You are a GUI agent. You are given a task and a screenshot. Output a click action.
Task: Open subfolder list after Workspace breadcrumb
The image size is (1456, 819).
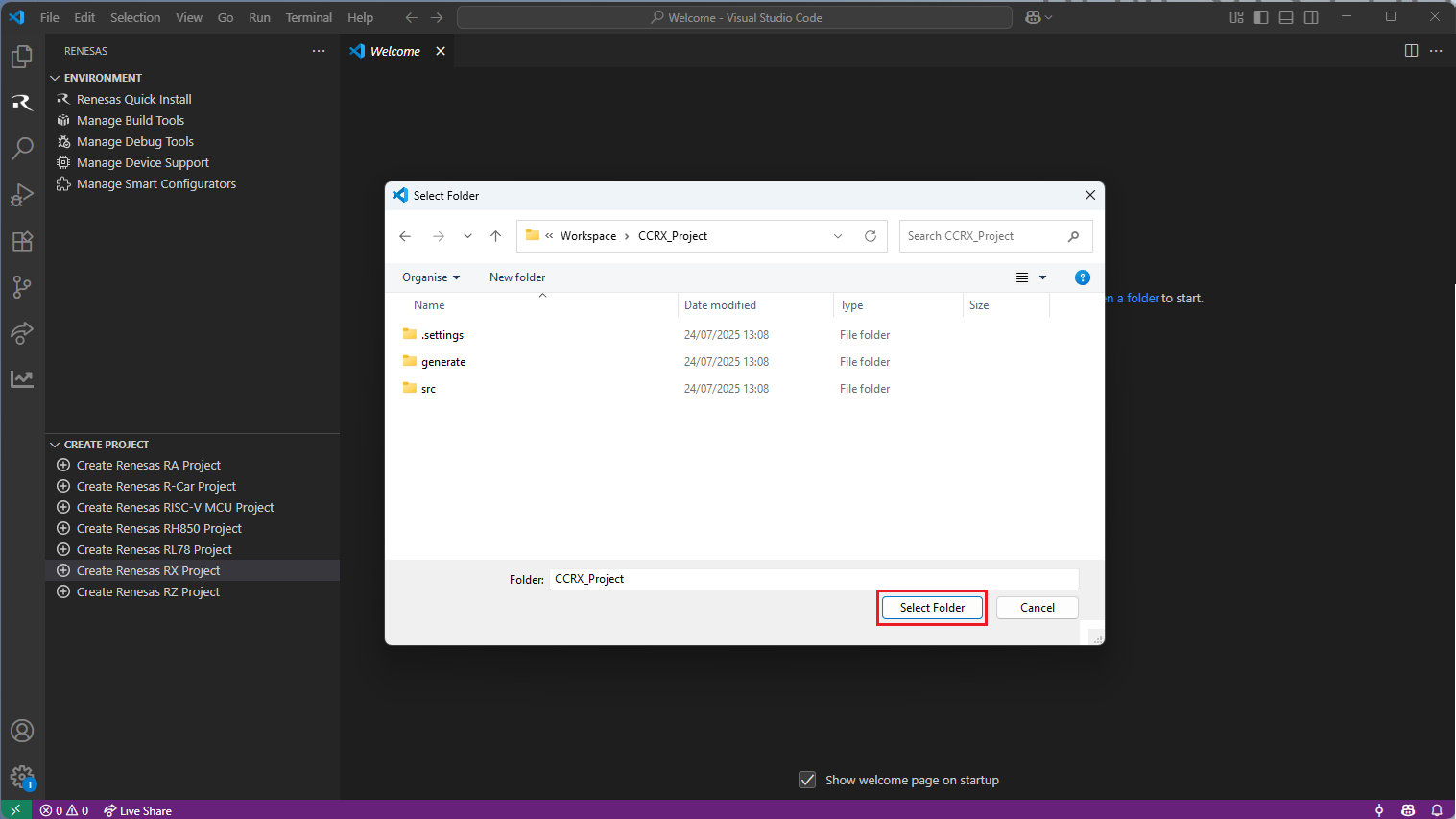[x=627, y=236]
